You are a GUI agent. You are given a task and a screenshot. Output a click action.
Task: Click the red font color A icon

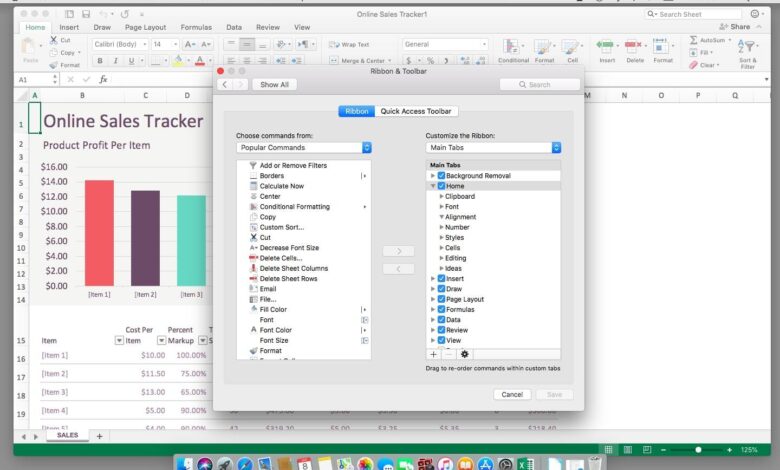pos(200,61)
